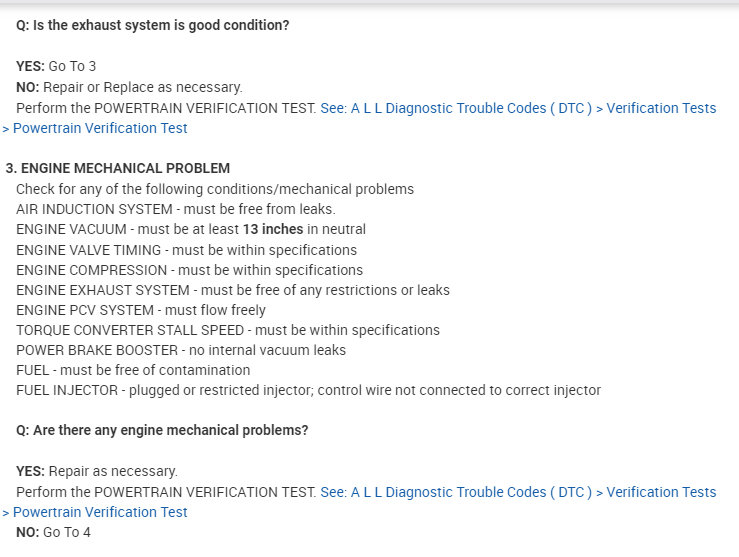The height and width of the screenshot is (557, 739).
Task: Click the last Verification Tests link segment
Action: click(661, 492)
